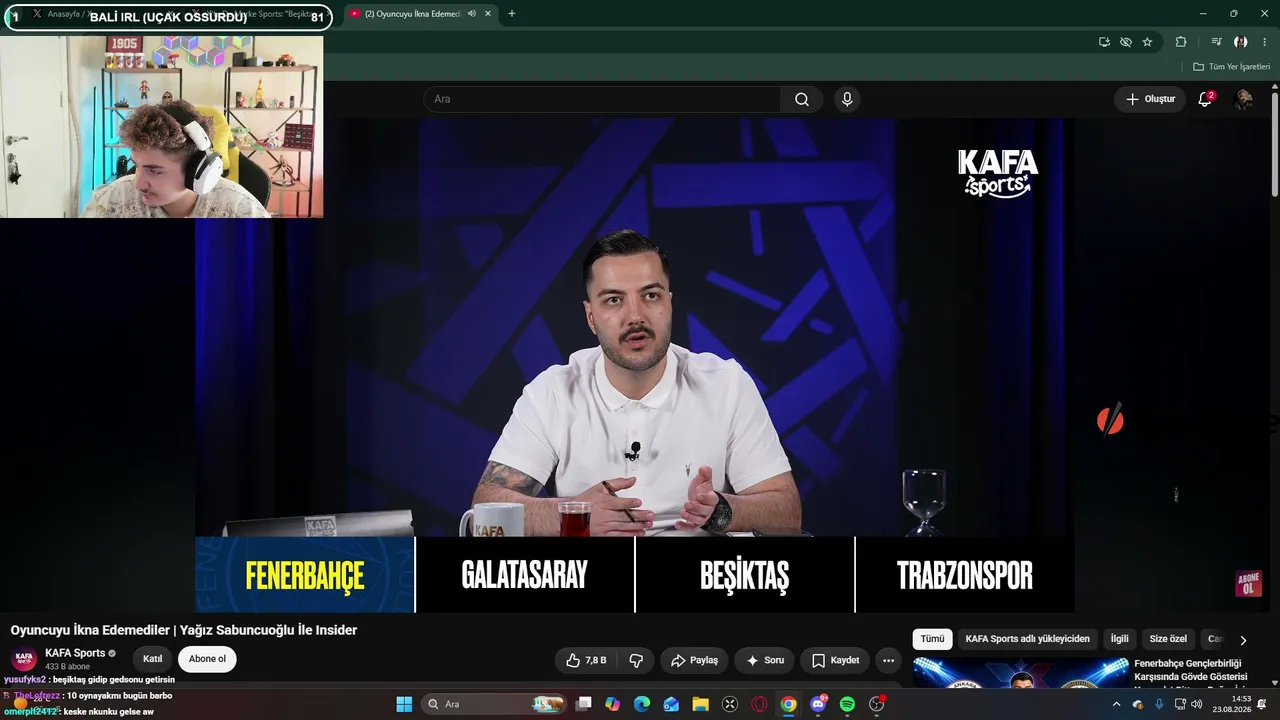Viewport: 1280px width, 720px height.
Task: Open the KAFA Sports channel avatar
Action: pos(25,659)
